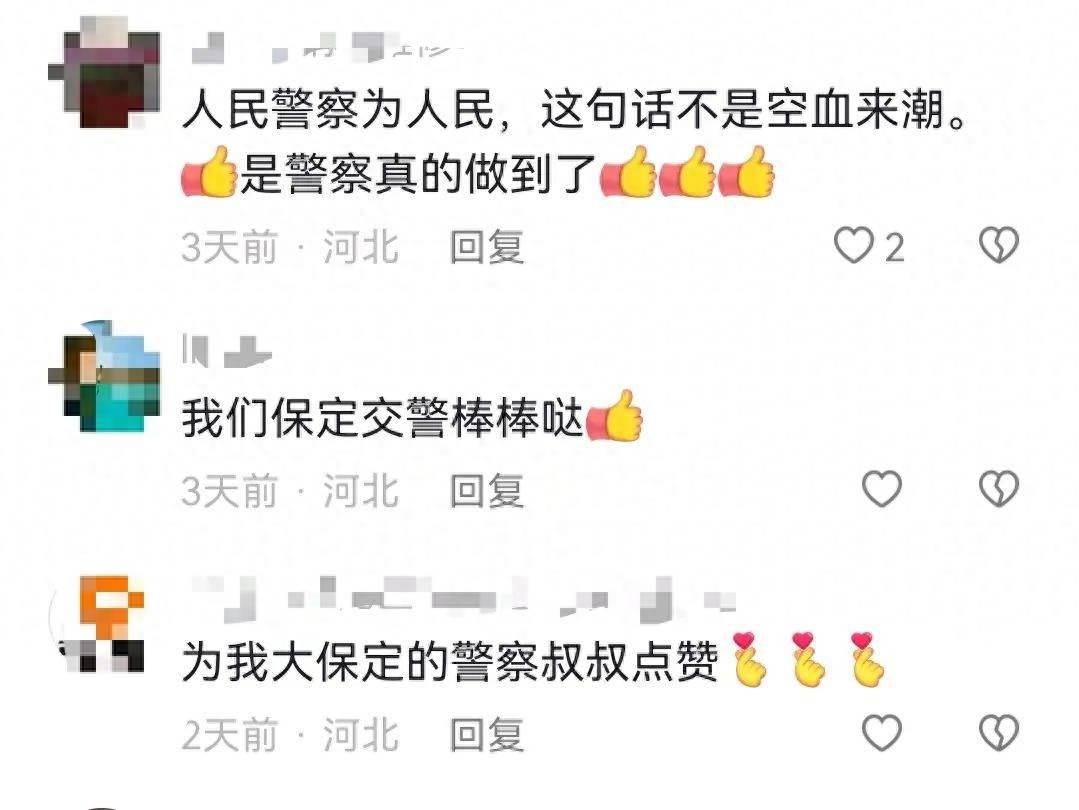The image size is (1079, 810).
Task: Like the 保定交警棒棒哒 comment
Action: pos(882,489)
